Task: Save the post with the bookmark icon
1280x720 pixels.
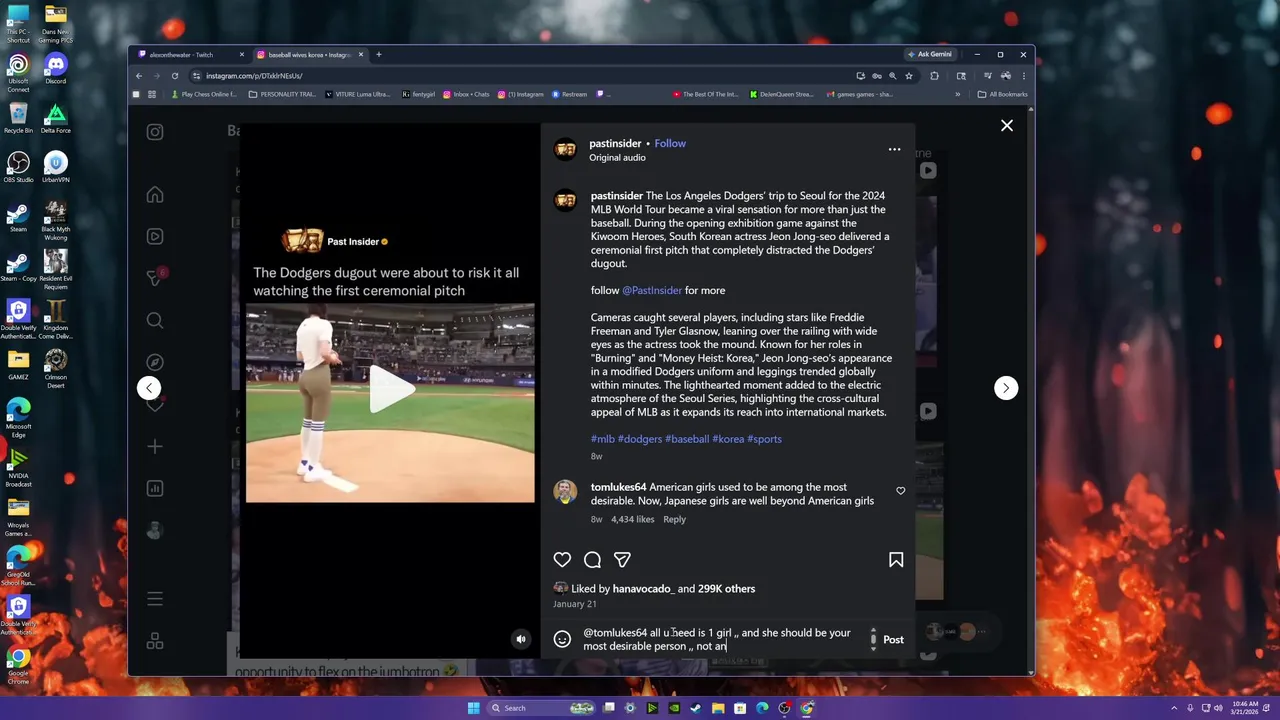Action: 896,560
